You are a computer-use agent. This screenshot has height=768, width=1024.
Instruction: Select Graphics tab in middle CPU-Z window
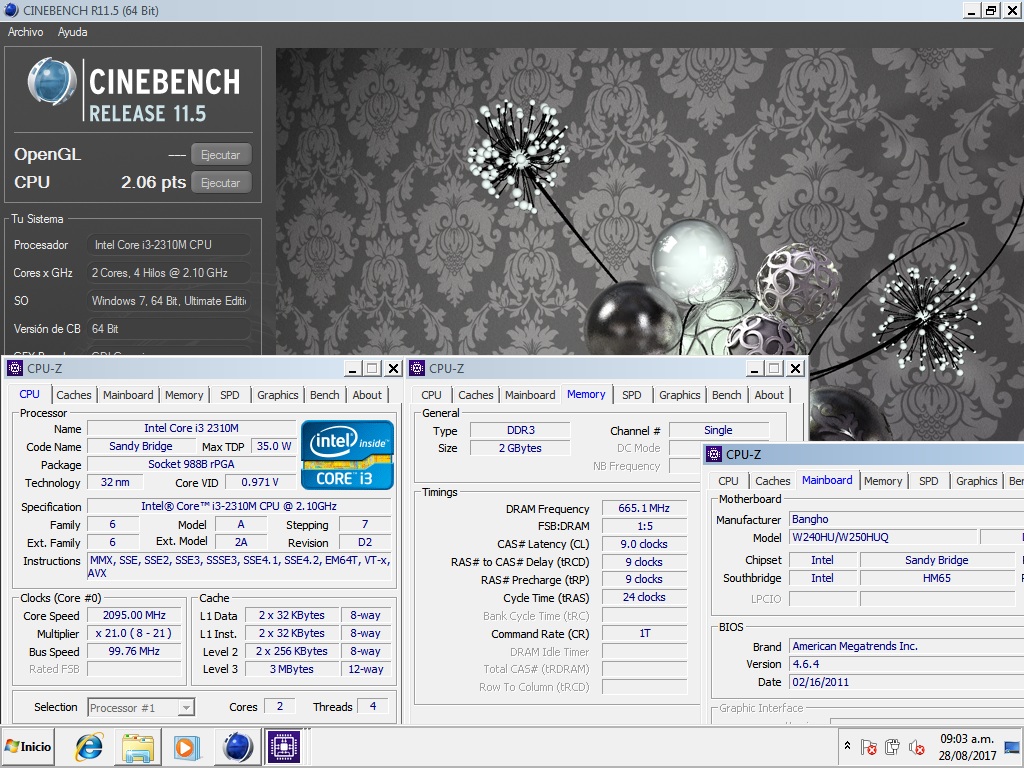click(680, 395)
